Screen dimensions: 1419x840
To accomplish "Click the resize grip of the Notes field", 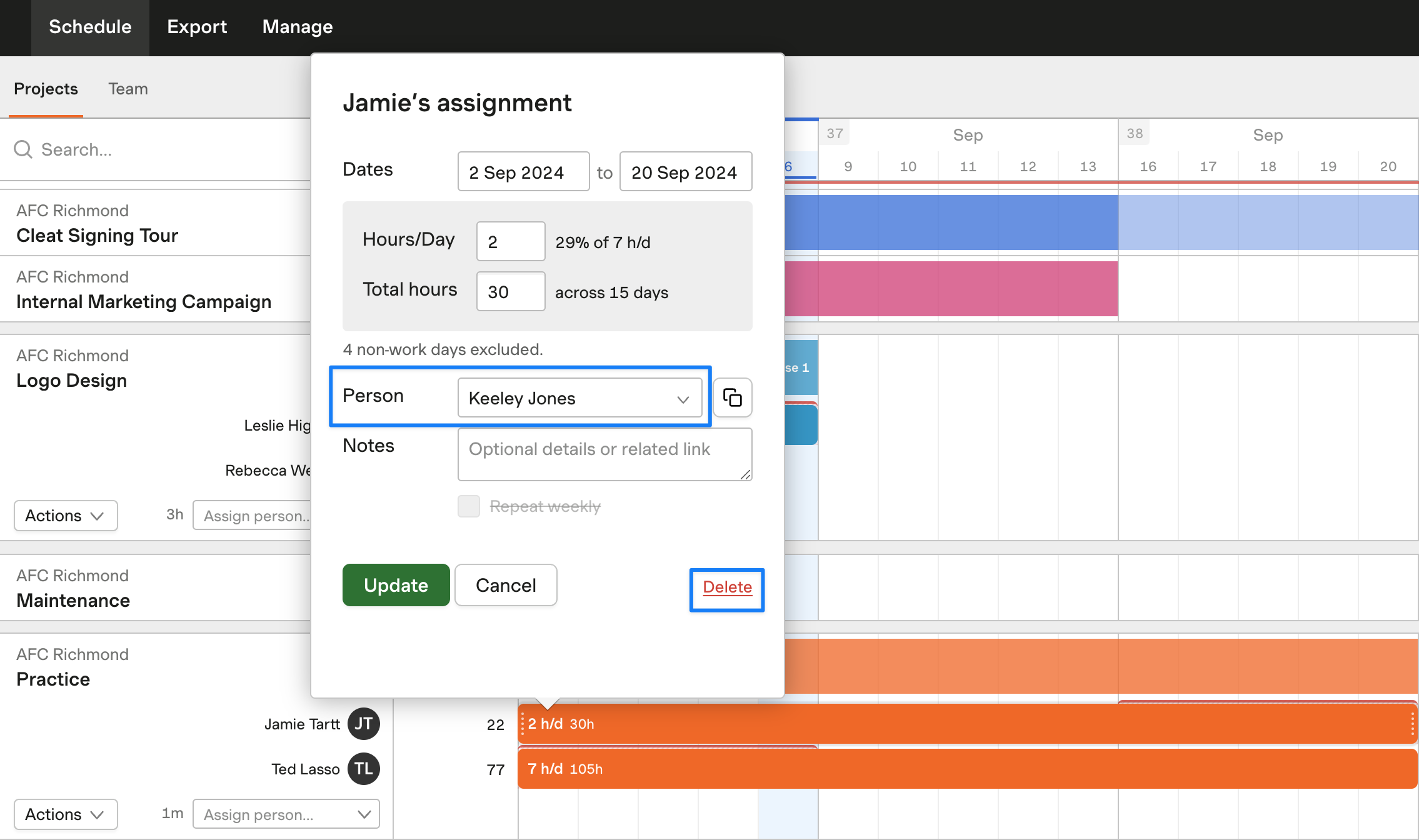I will [745, 474].
